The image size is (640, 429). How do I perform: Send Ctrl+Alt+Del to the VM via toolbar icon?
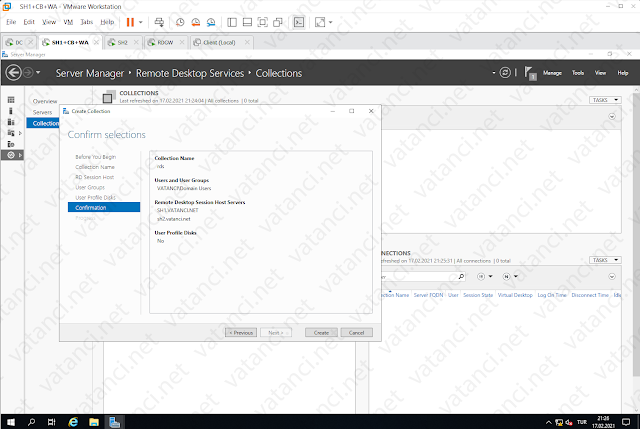(x=159, y=22)
